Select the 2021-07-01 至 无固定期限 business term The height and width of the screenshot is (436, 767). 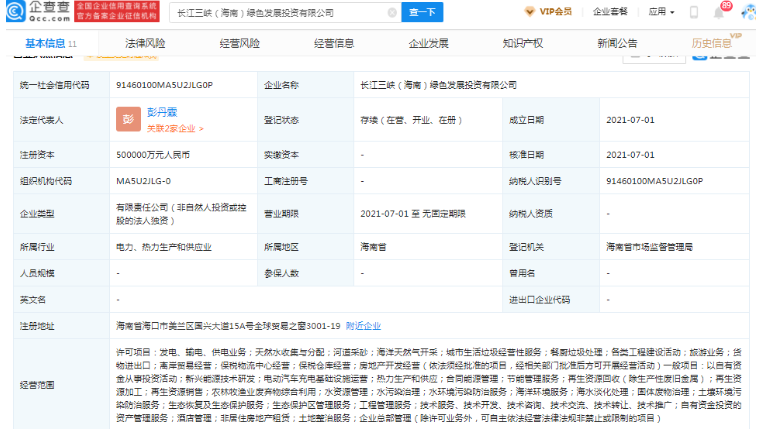(413, 214)
